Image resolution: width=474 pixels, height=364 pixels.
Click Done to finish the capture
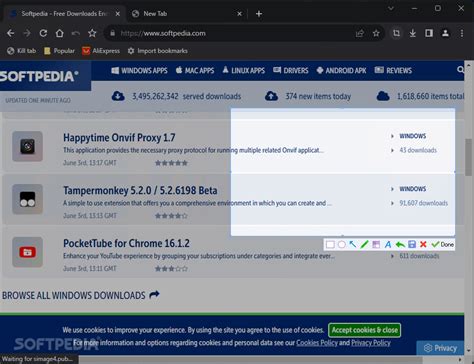[443, 244]
